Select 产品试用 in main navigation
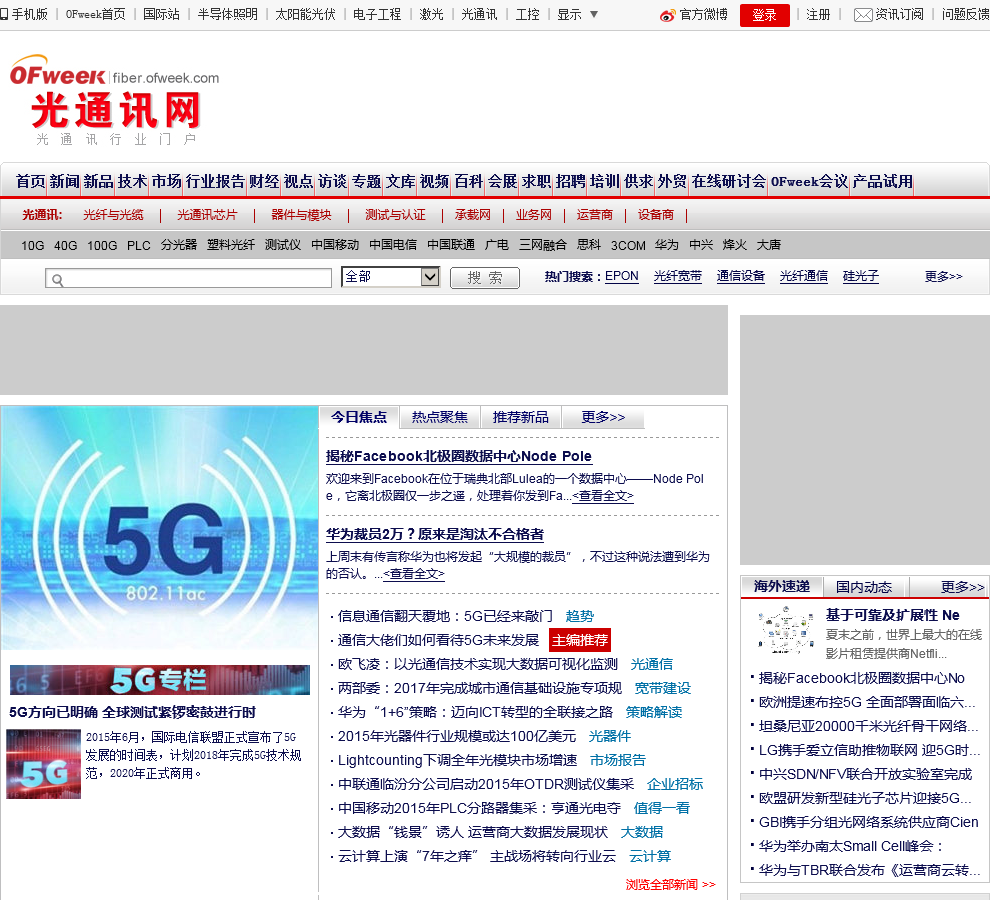Viewport: 990px width, 900px height. pos(882,181)
